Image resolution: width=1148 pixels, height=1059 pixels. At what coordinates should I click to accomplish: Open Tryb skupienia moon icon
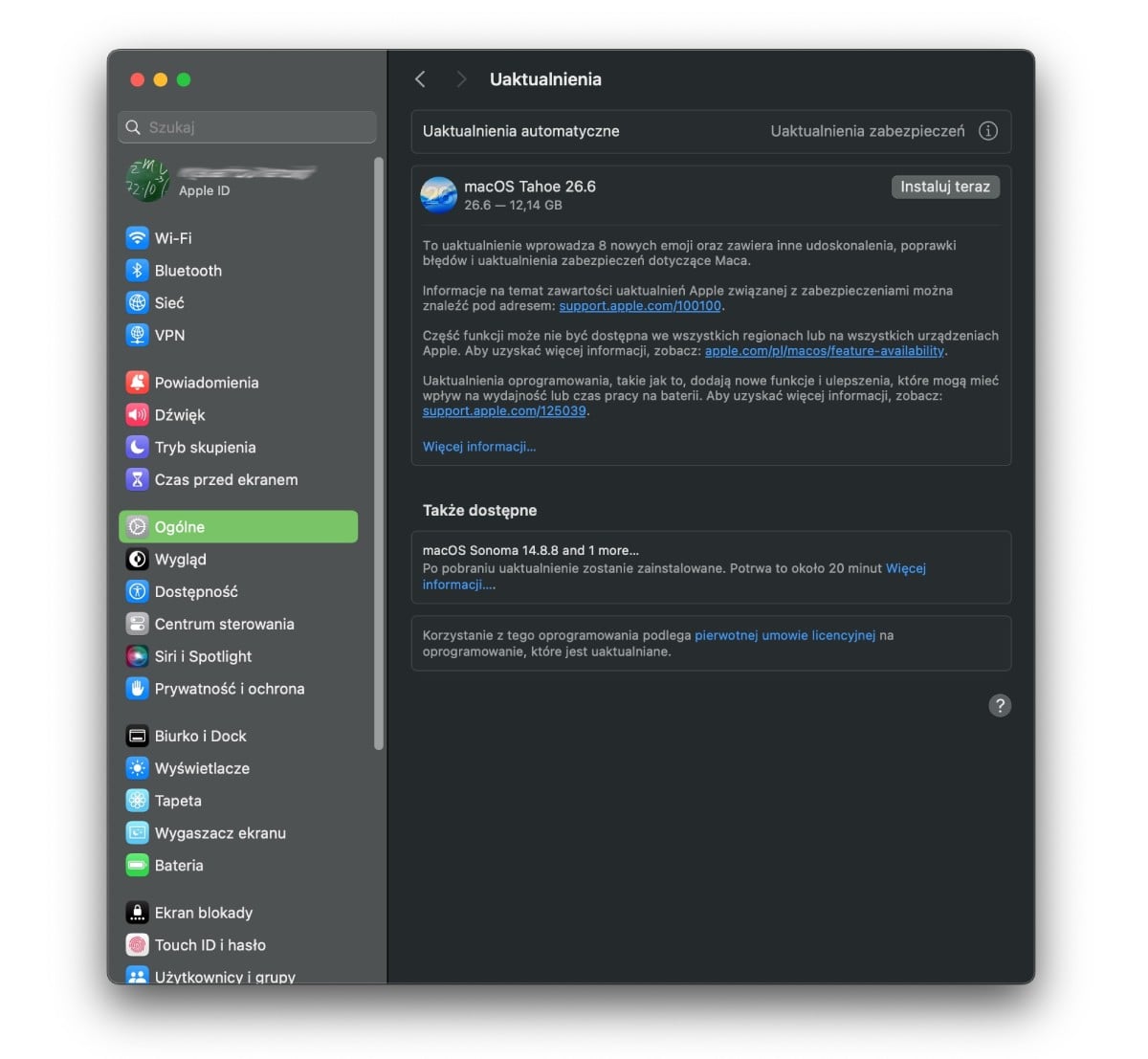click(x=137, y=447)
